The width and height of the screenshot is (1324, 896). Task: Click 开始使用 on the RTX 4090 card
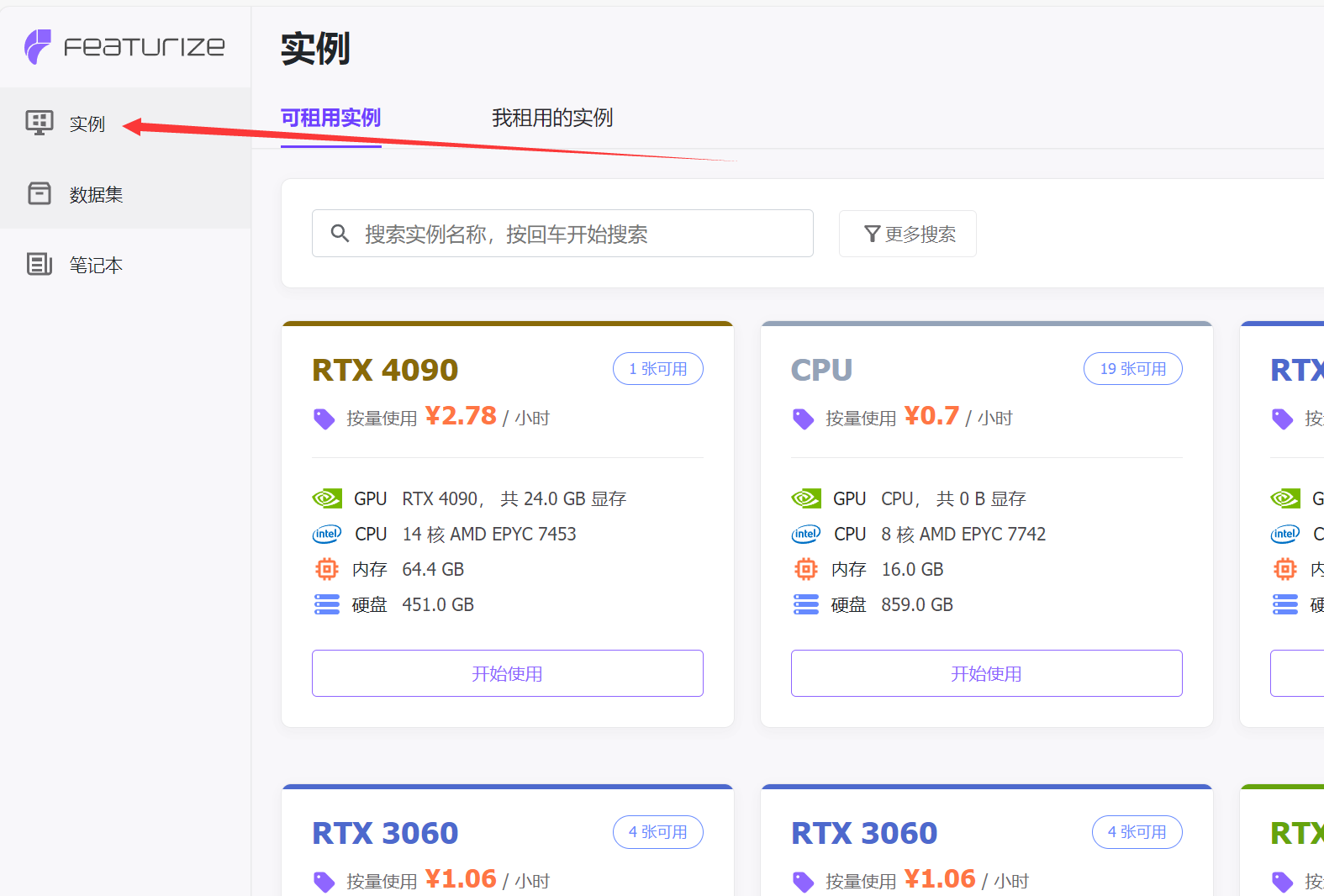[x=508, y=673]
